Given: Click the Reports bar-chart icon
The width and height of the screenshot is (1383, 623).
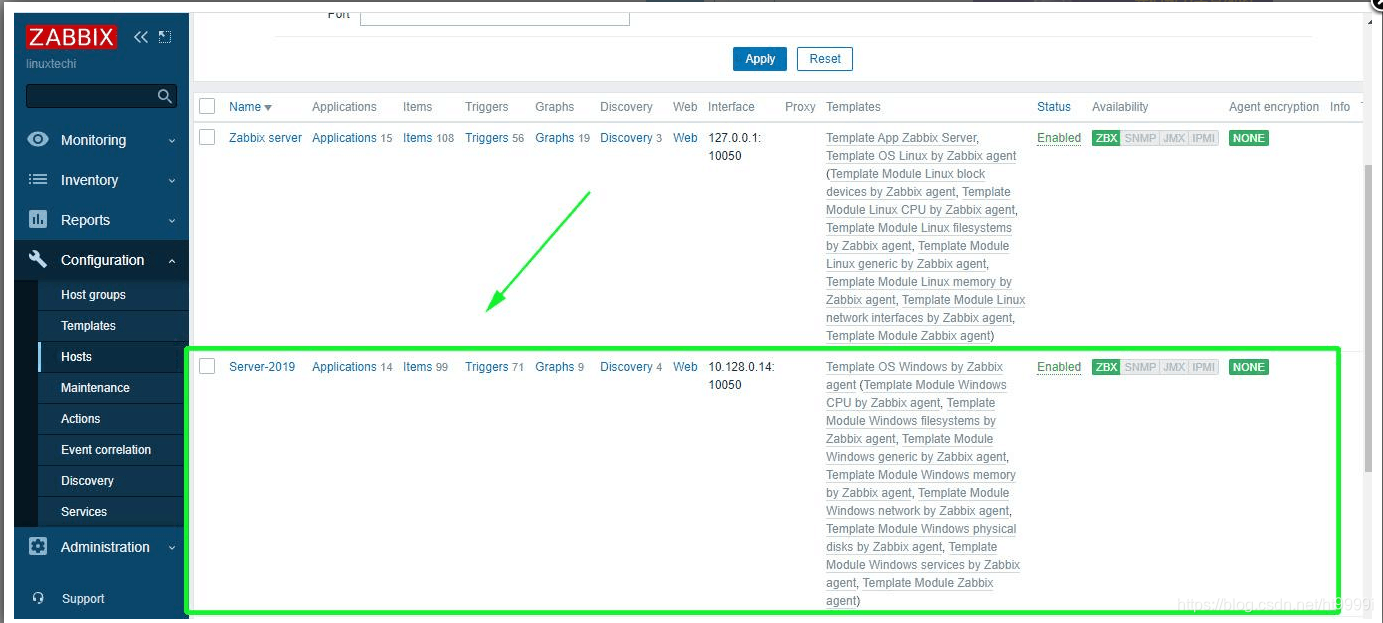Looking at the screenshot, I should (38, 219).
